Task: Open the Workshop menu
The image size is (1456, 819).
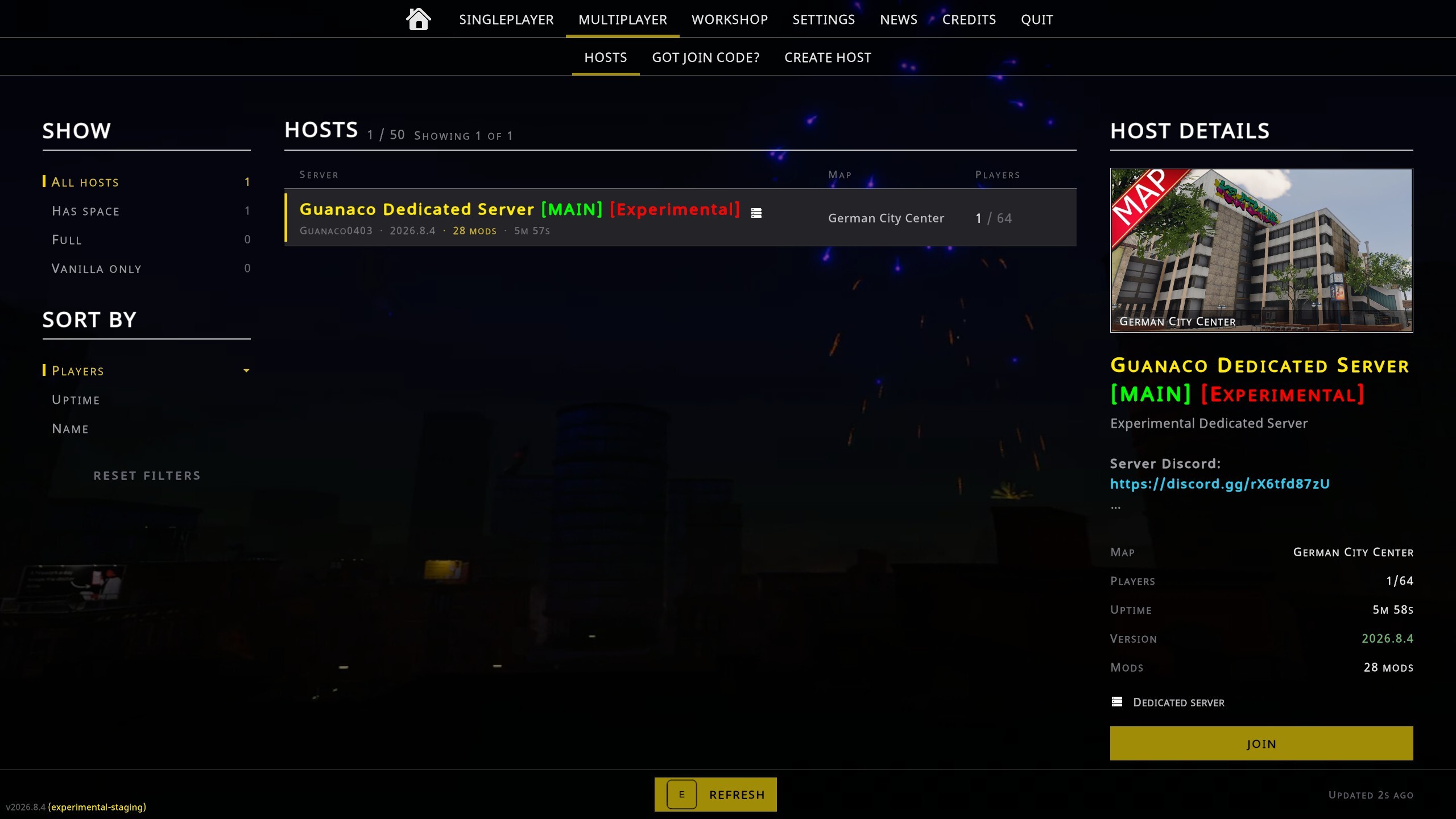Action: (730, 19)
